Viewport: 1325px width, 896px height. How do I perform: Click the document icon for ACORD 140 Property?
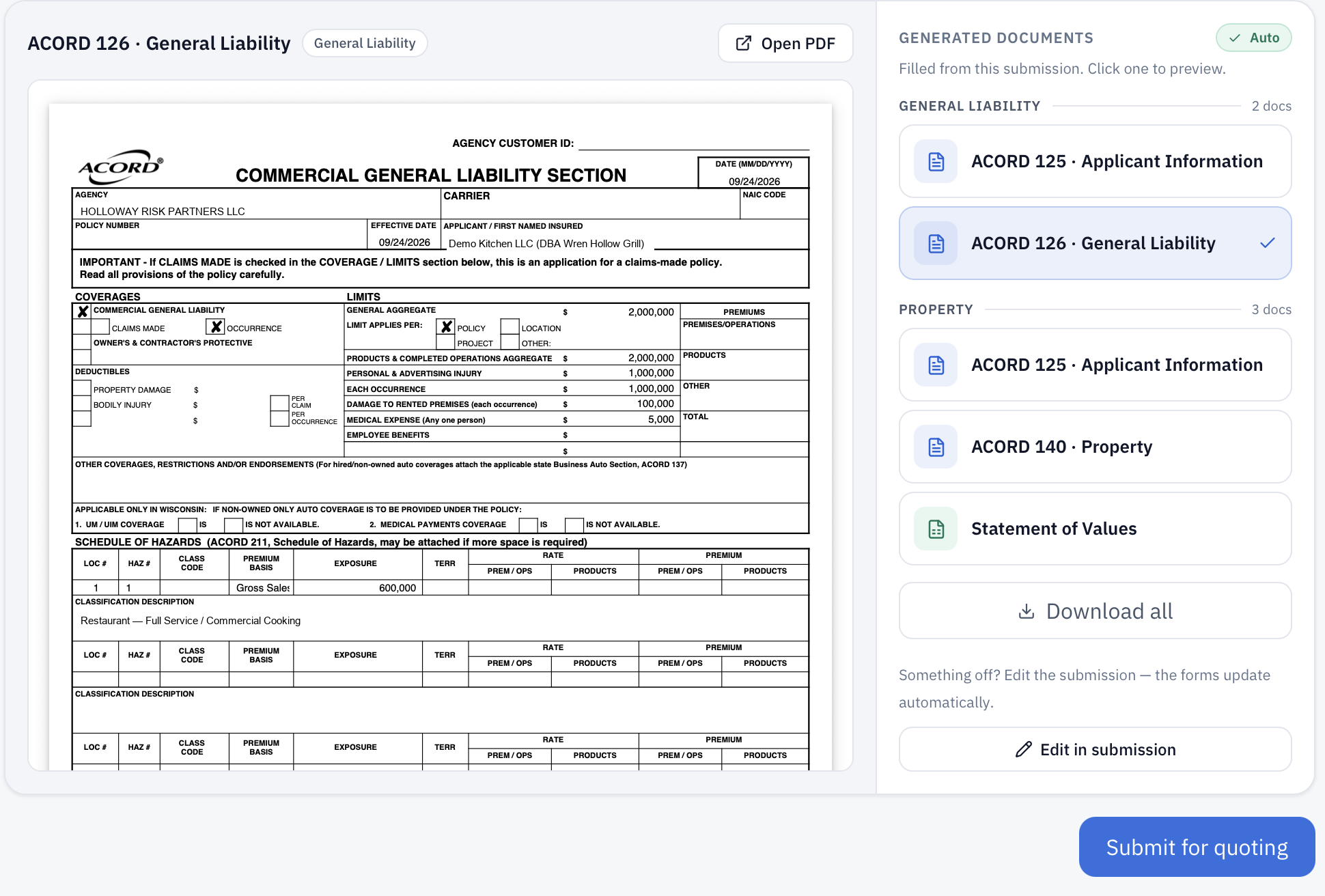(x=936, y=447)
